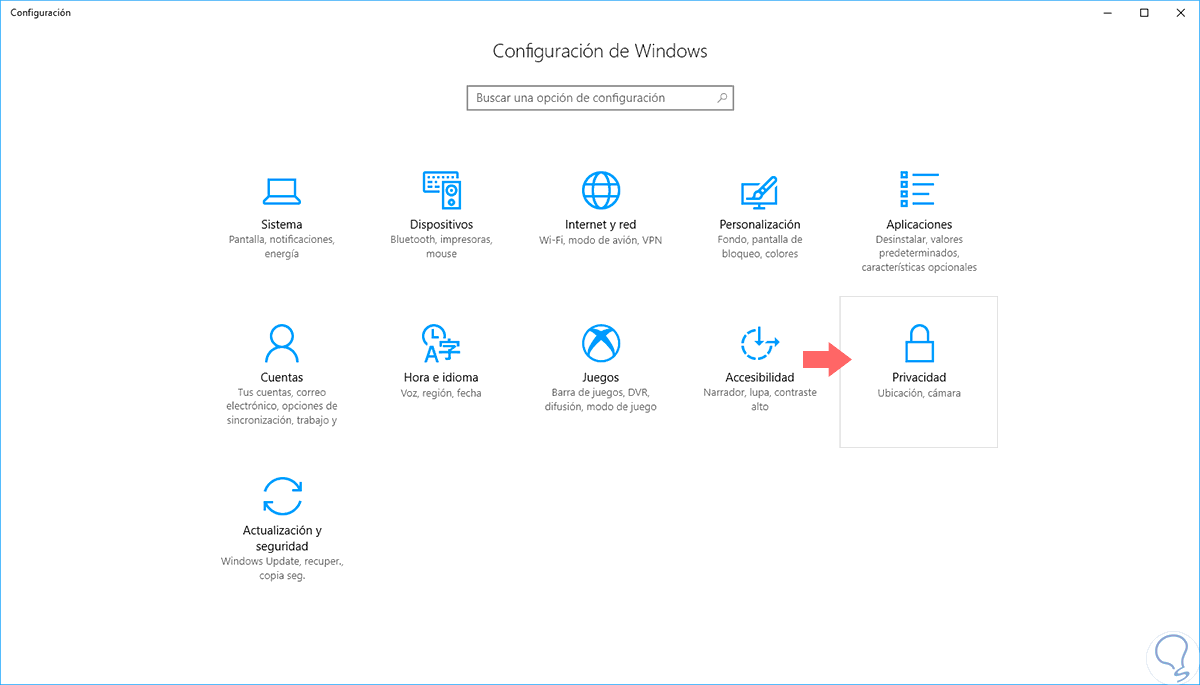Screen dimensions: 1200x685
Task: Open the Cuentas person icon
Action: pos(281,343)
